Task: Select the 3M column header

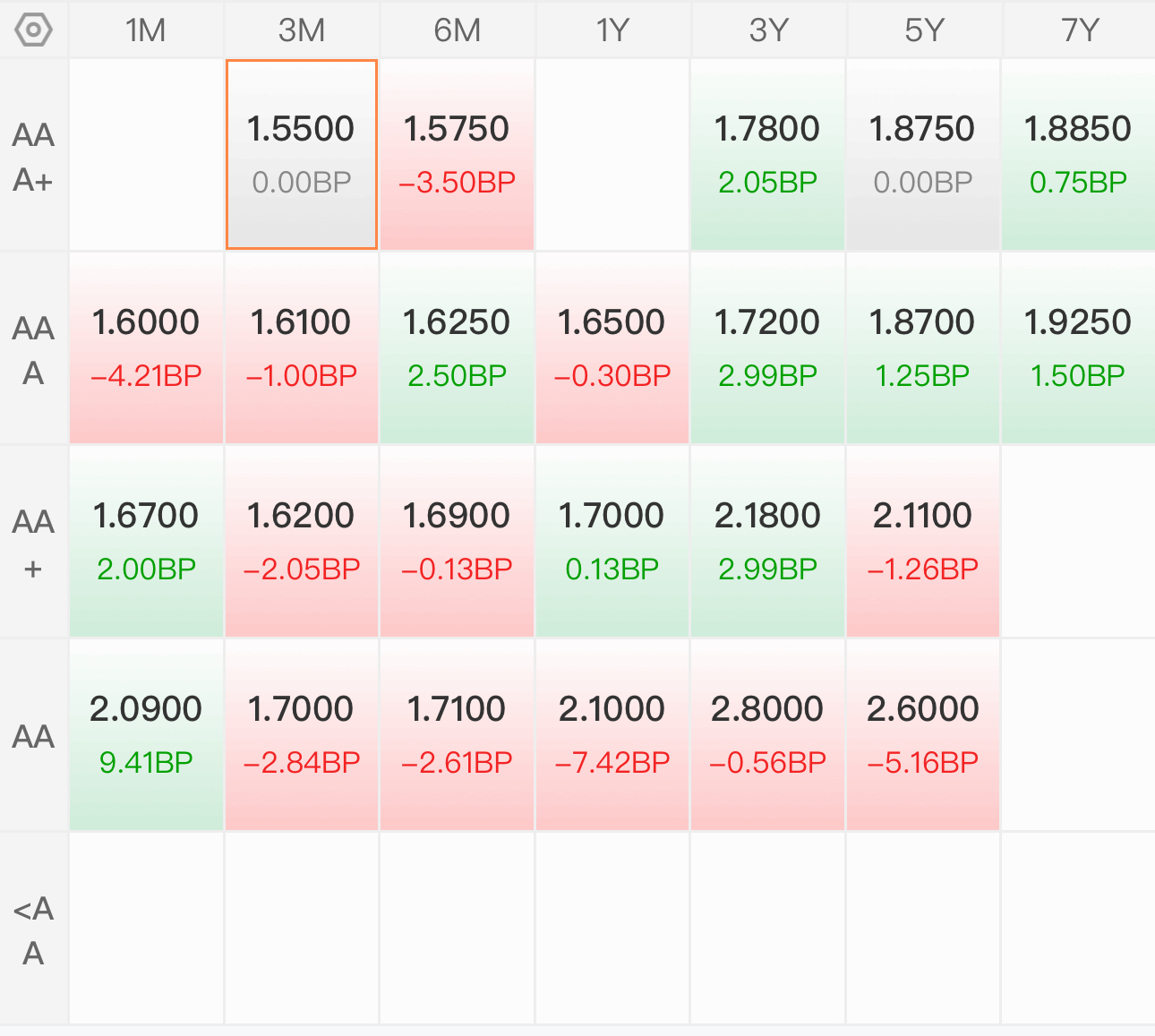Action: pyautogui.click(x=302, y=30)
